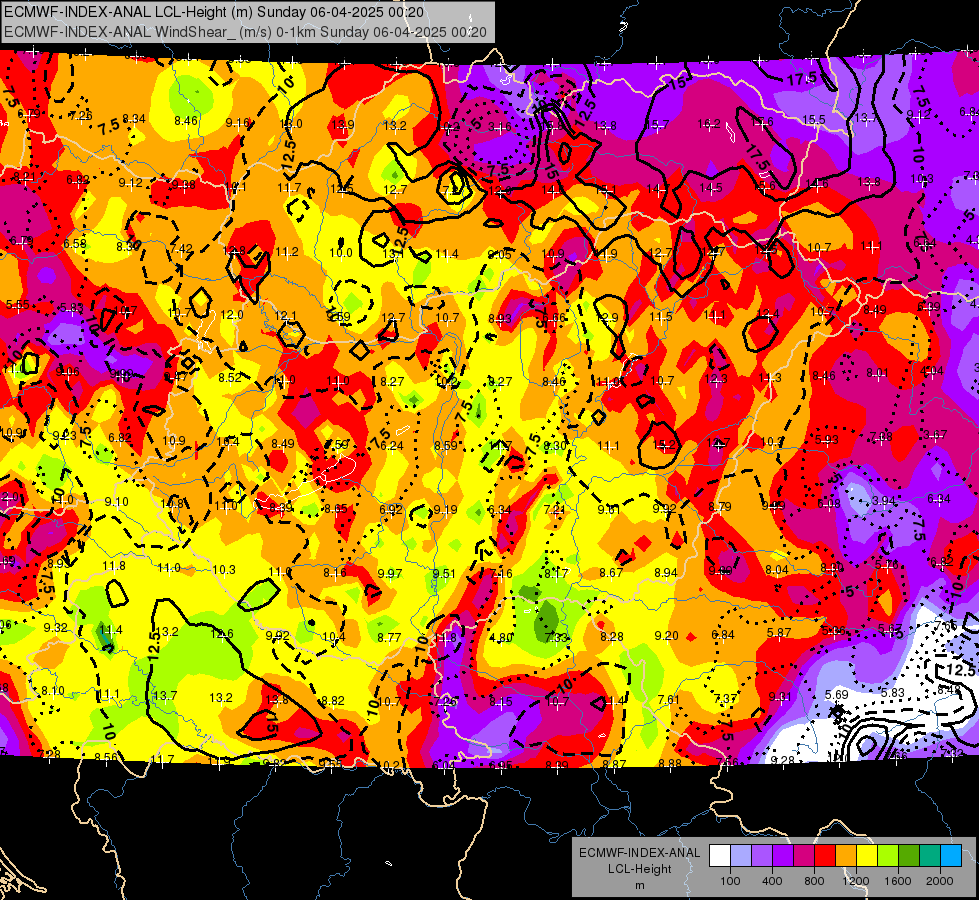Click the 3.16 value inside the dotted contours
The width and height of the screenshot is (979, 900).
point(499,127)
